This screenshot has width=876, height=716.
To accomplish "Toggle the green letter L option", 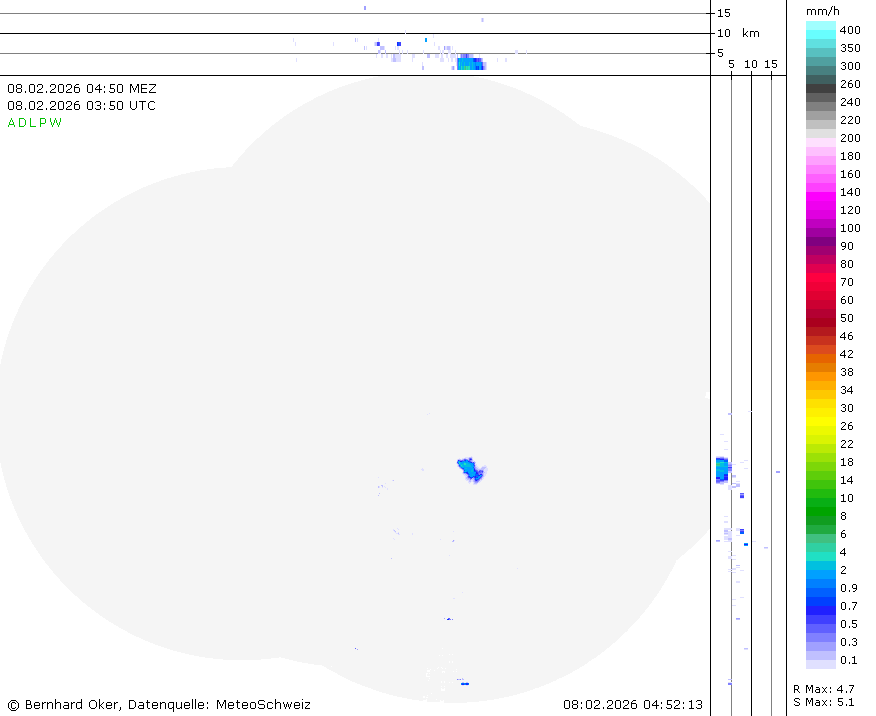I will 33,123.
